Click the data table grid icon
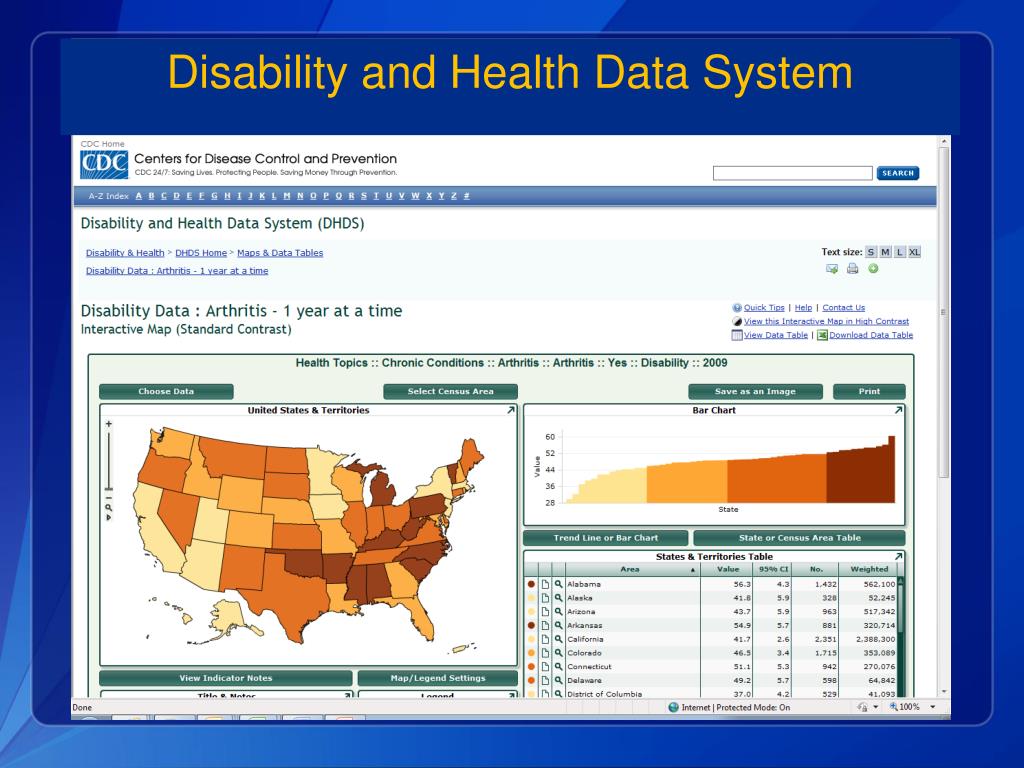Screen dimensions: 1024x768 pyautogui.click(x=737, y=335)
